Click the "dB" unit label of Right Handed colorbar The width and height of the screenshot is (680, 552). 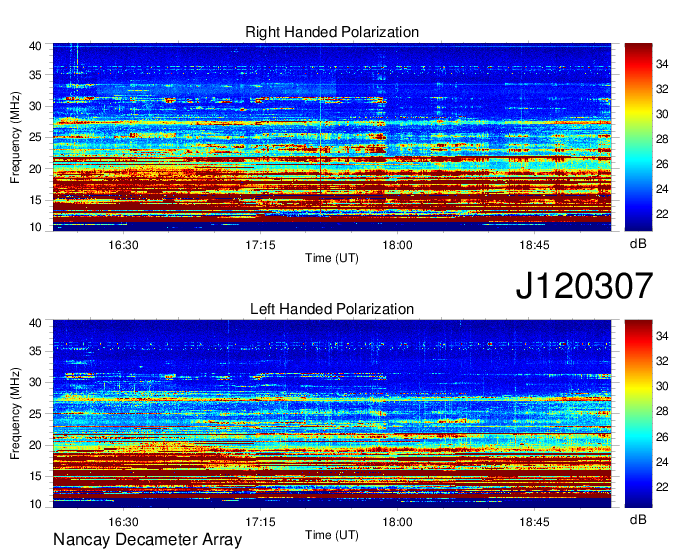coord(638,244)
